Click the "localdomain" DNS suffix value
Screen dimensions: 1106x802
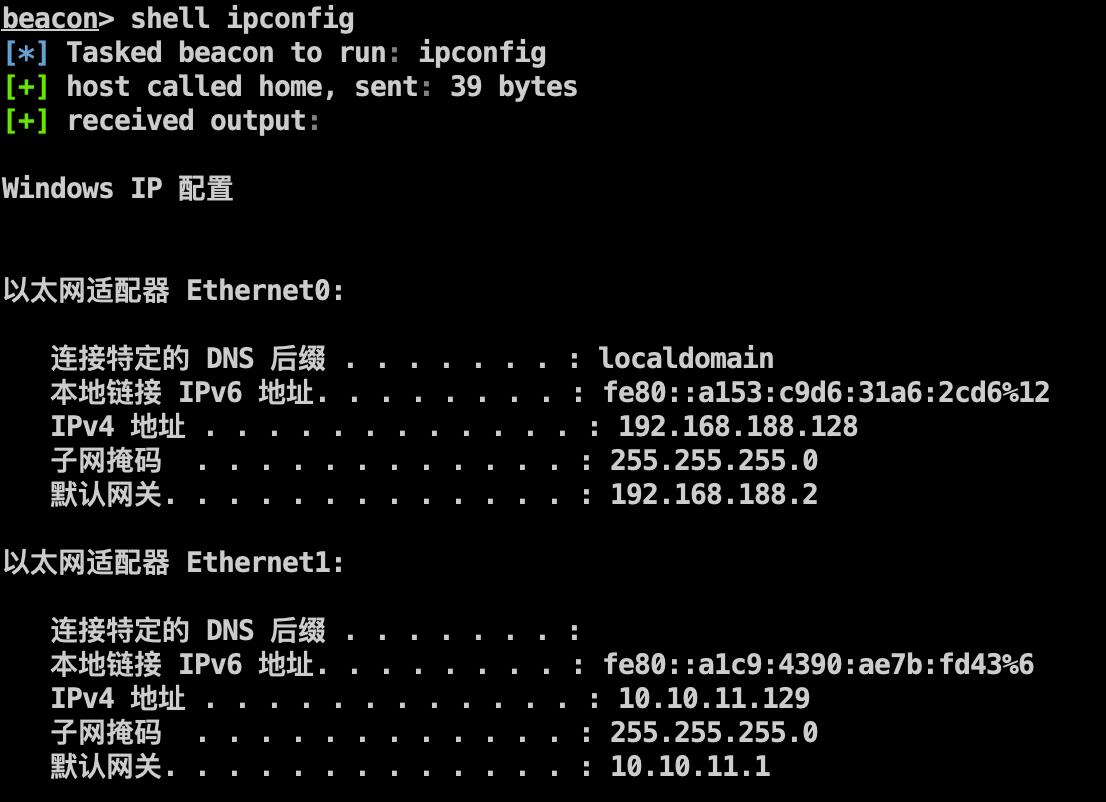pyautogui.click(x=686, y=359)
